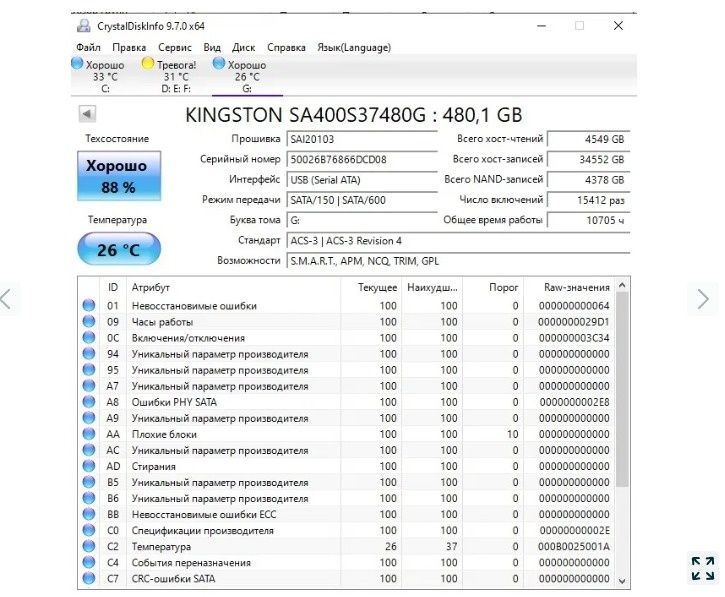Click the total host writes value 34552 GB
Screen dimensions: 725x597
pos(588,160)
